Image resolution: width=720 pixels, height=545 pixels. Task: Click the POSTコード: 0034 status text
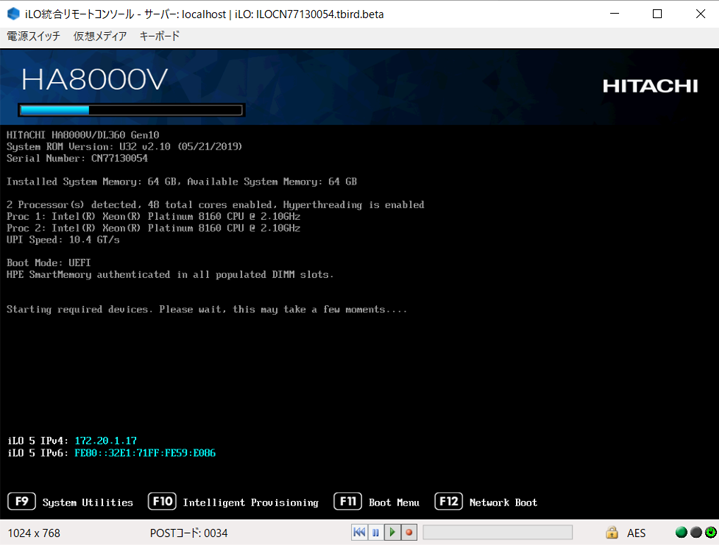189,533
